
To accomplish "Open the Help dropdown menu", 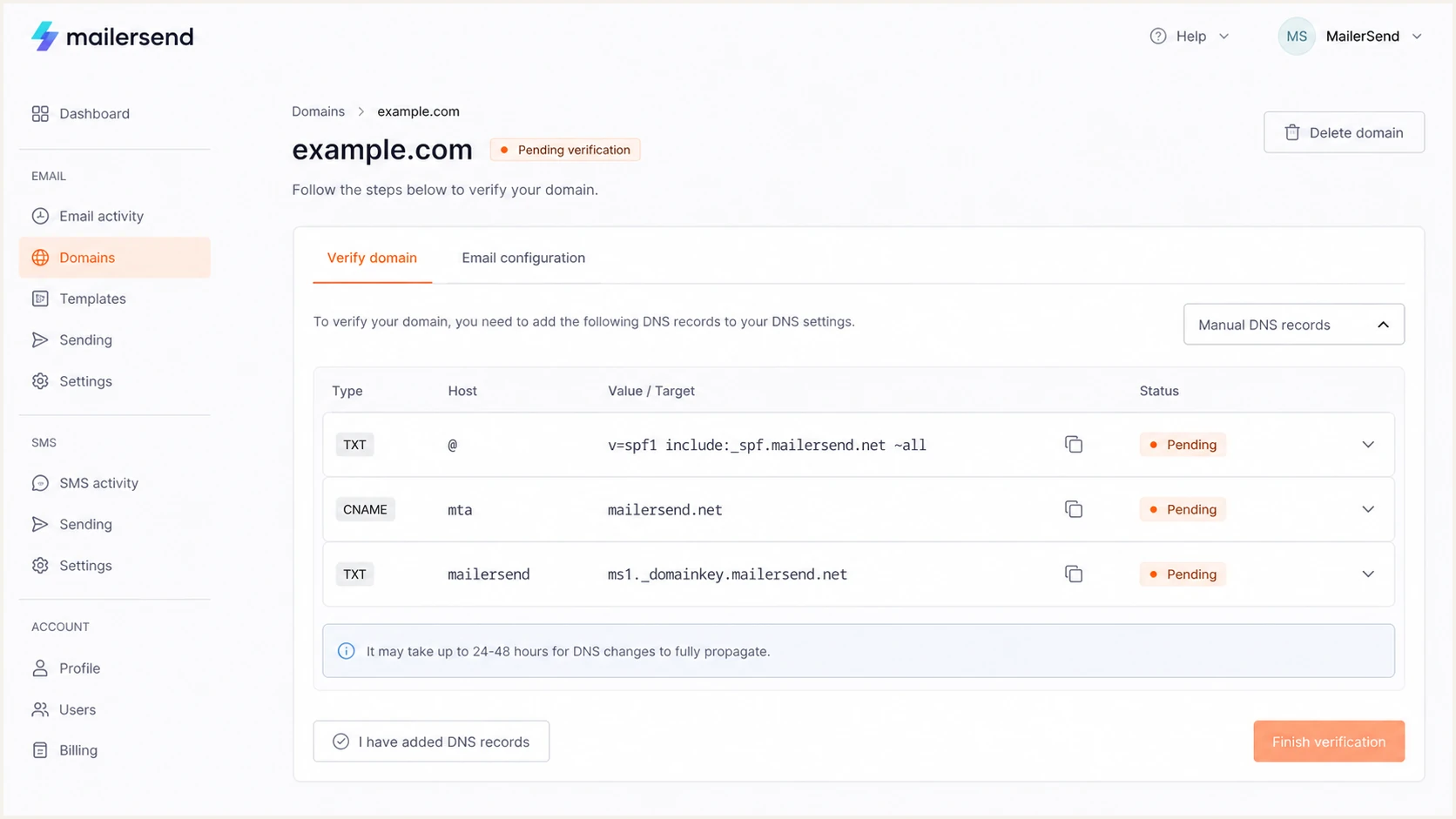I will click(x=1190, y=37).
